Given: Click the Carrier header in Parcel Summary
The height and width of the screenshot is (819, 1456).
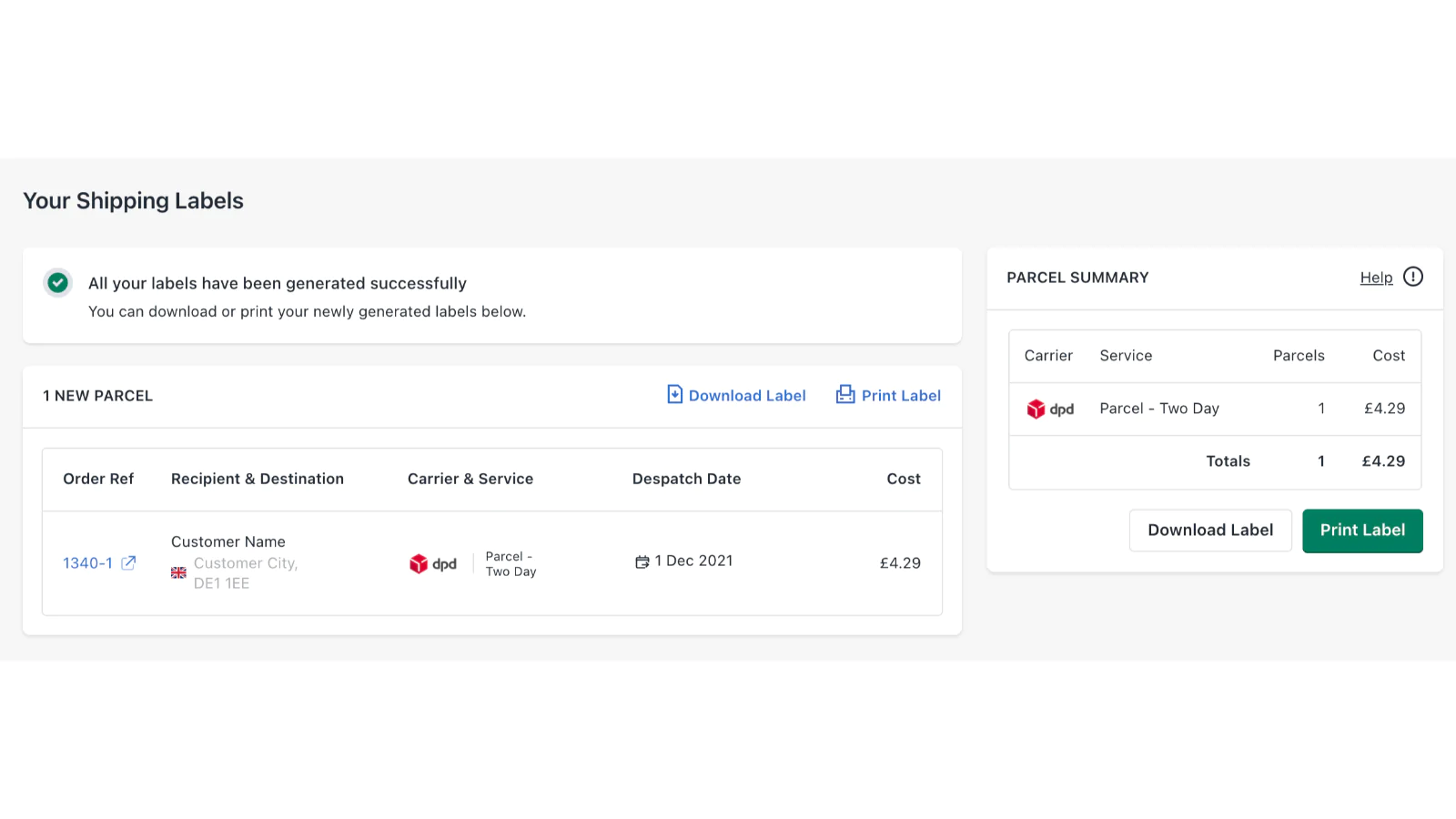Looking at the screenshot, I should pos(1048,356).
